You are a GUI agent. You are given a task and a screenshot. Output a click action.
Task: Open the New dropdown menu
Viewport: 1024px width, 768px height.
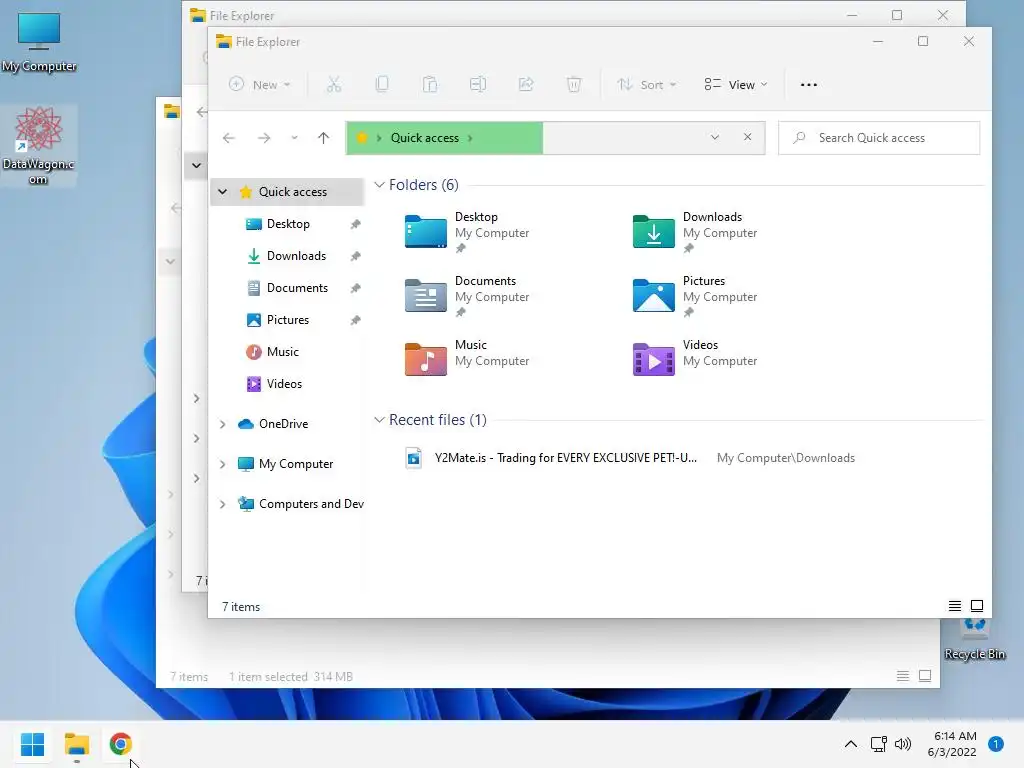click(x=259, y=84)
